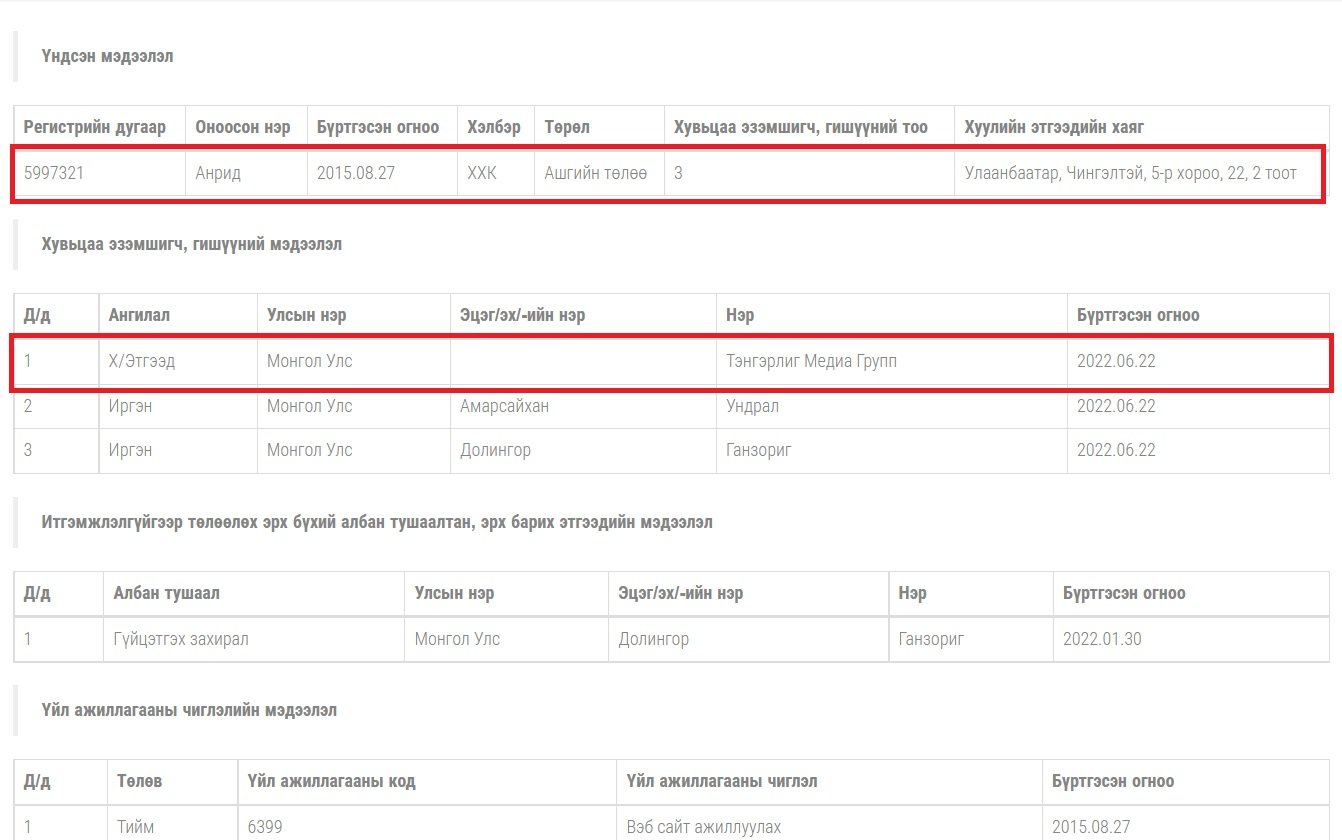
Task: Click the "ХХК" form value
Action: [x=482, y=173]
